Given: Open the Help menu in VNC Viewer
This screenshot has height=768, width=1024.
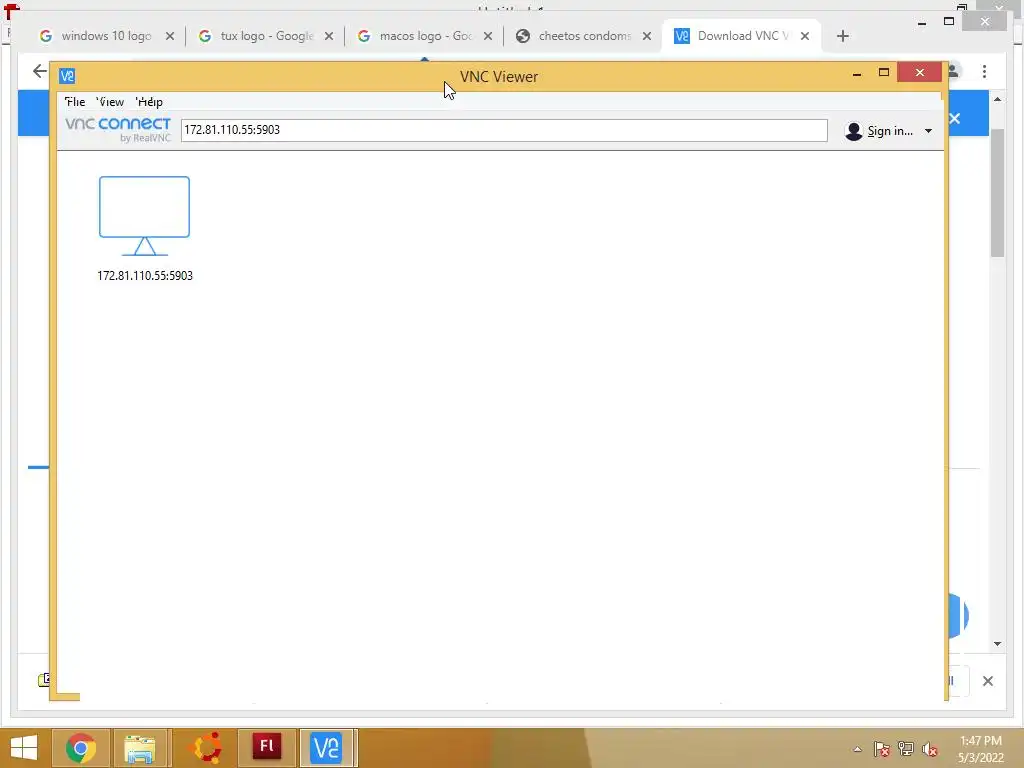Looking at the screenshot, I should (x=150, y=102).
